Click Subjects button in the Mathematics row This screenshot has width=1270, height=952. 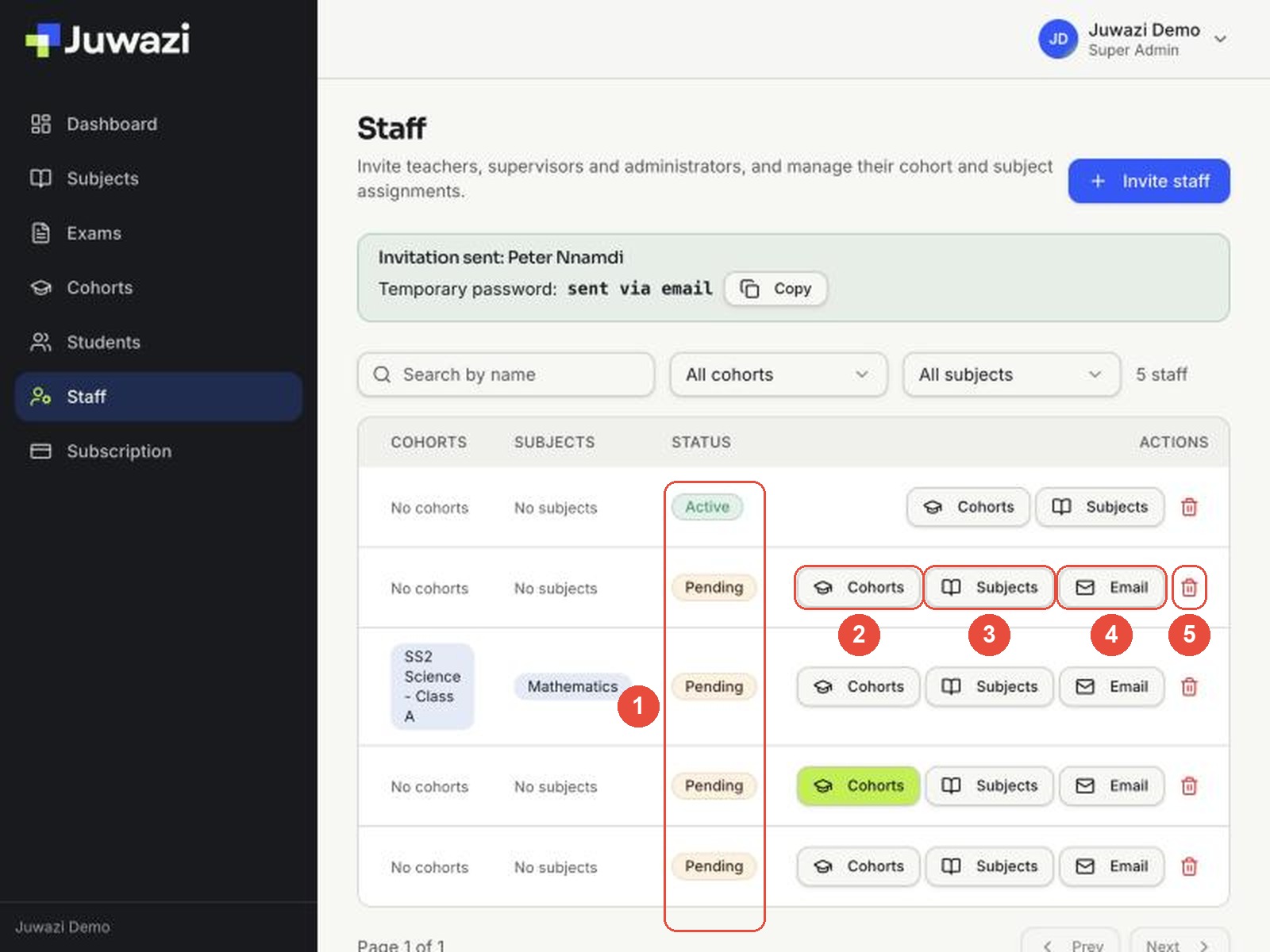pos(990,687)
